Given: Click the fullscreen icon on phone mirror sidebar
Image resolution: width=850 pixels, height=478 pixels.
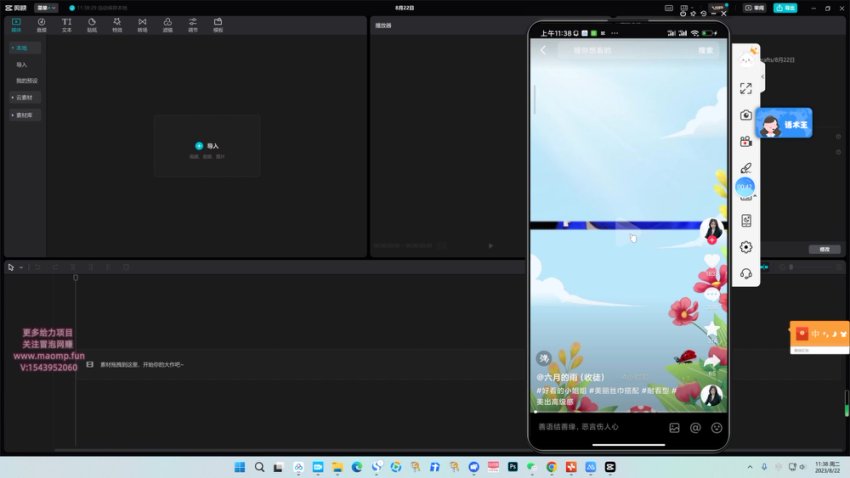Looking at the screenshot, I should (746, 89).
